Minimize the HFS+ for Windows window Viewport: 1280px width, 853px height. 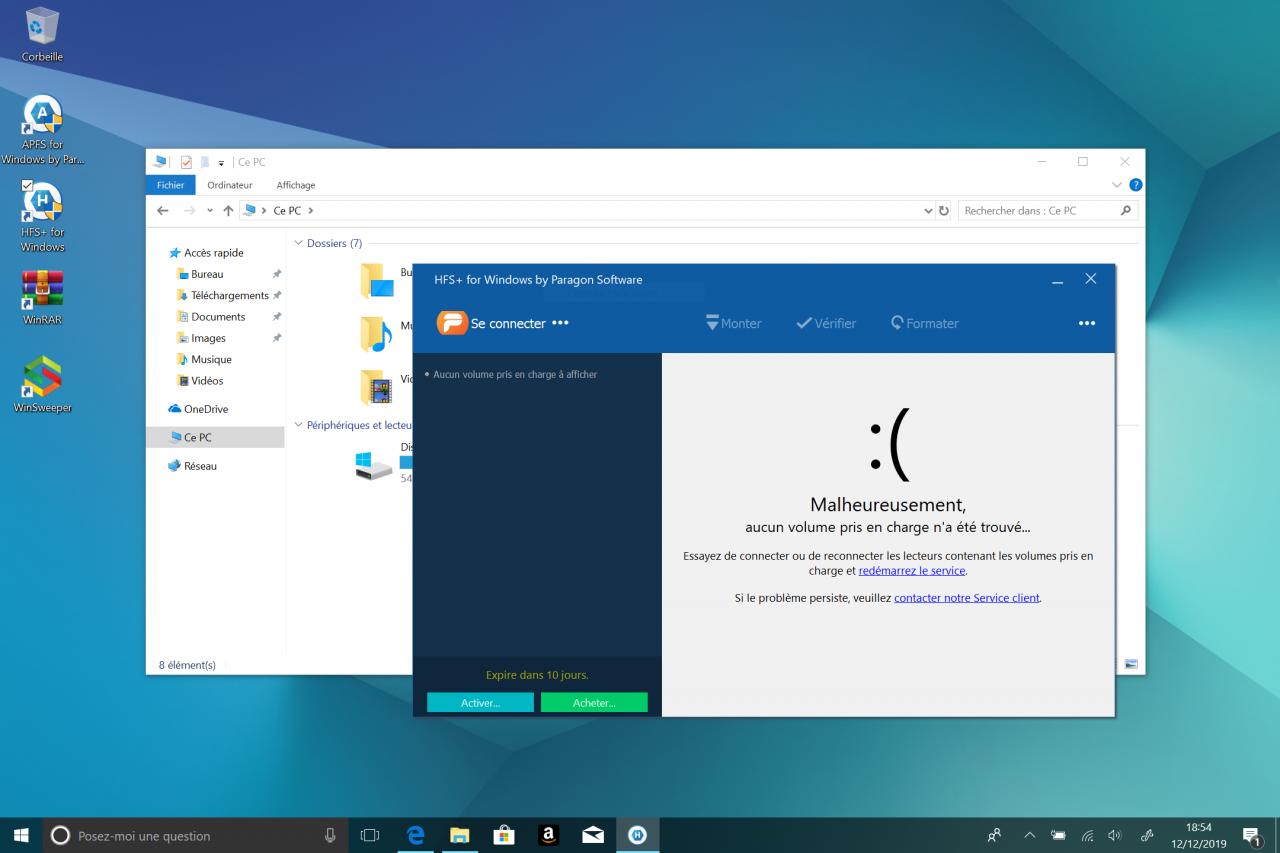pyautogui.click(x=1057, y=280)
